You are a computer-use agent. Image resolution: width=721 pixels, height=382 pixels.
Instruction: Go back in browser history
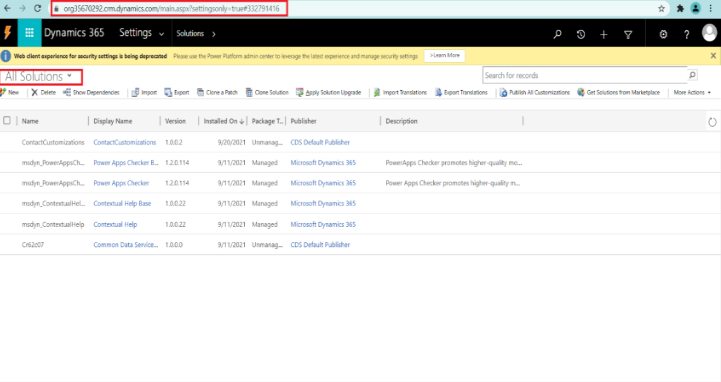tap(7, 8)
